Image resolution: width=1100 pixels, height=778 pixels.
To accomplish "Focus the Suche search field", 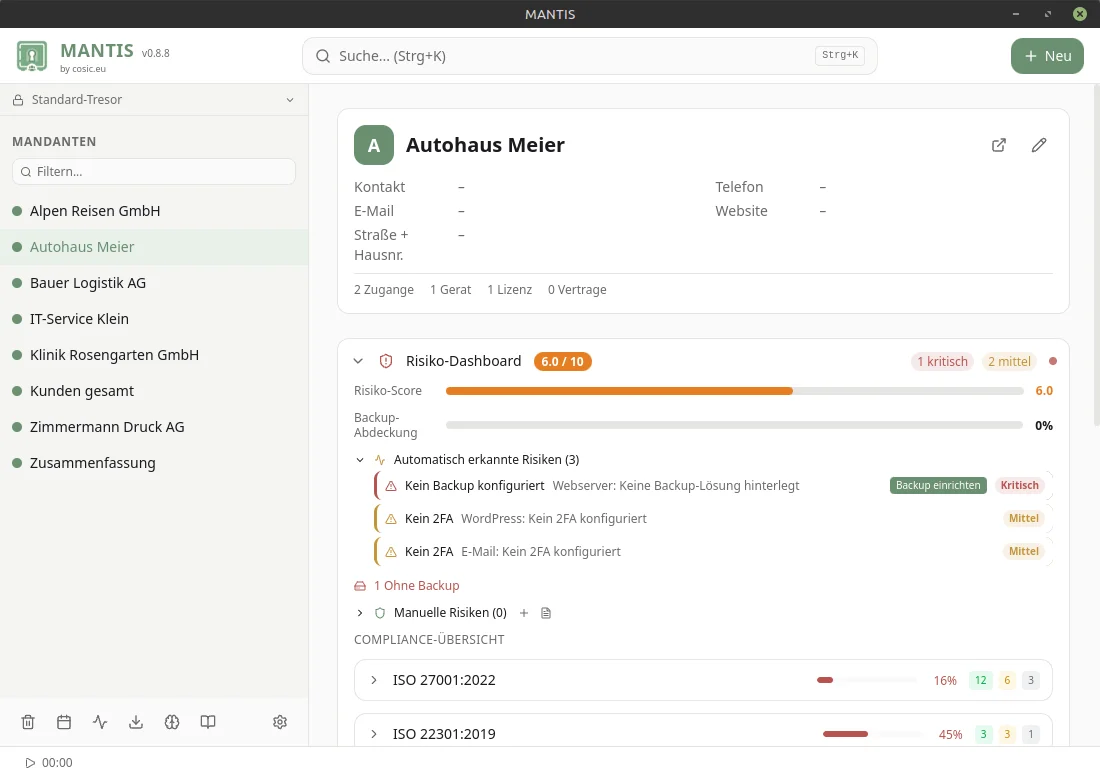I will (590, 56).
